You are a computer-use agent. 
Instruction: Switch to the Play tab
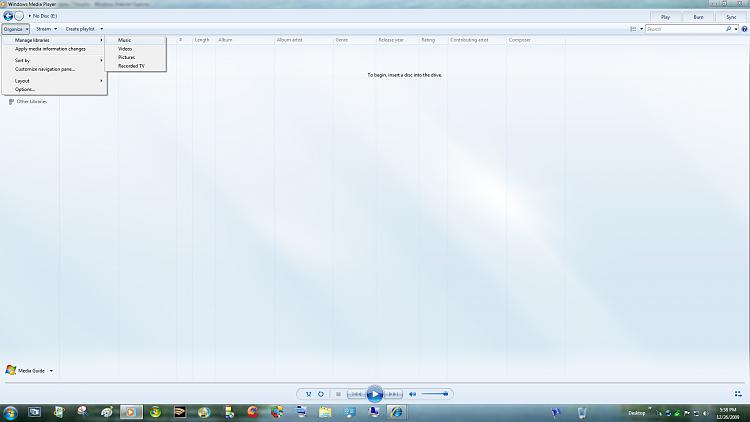665,17
